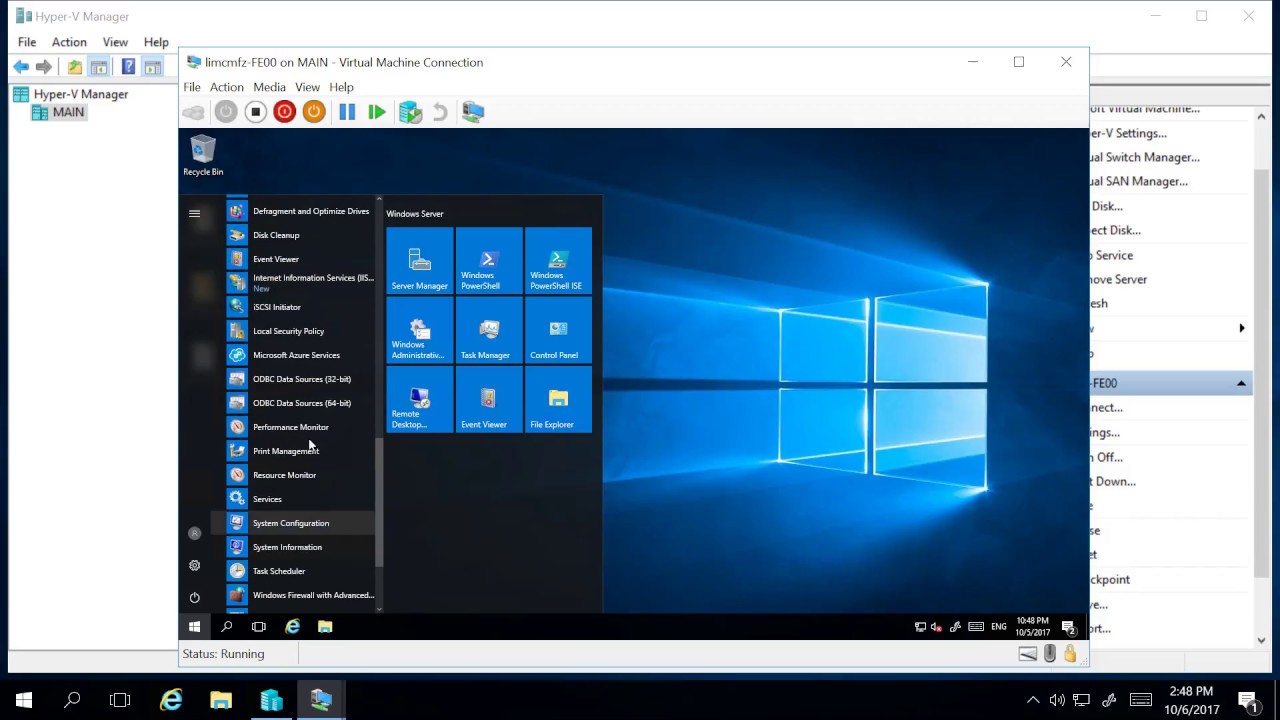Create a checkpoint with the toolbar icon

410,112
